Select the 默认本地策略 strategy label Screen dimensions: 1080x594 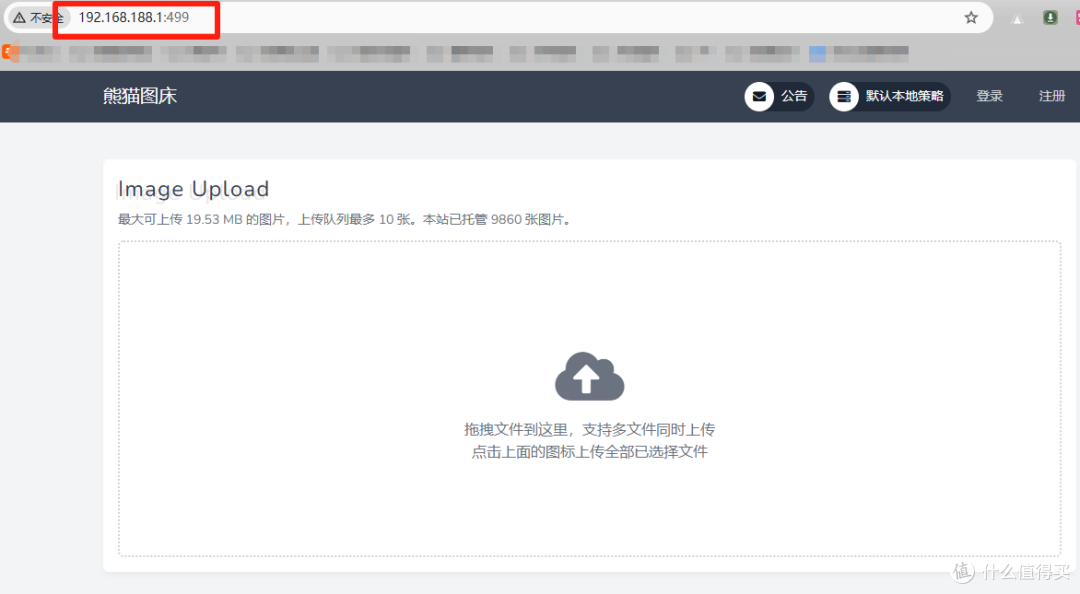click(904, 96)
